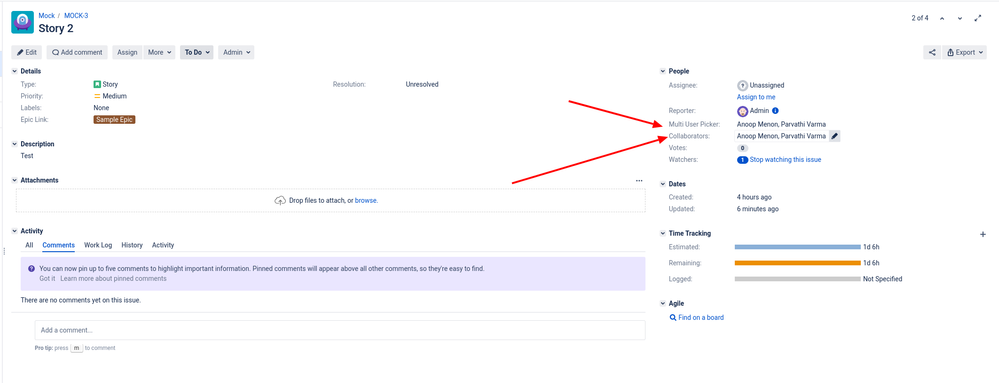The image size is (999, 383).
Task: Click the votes count badge
Action: coord(742,148)
